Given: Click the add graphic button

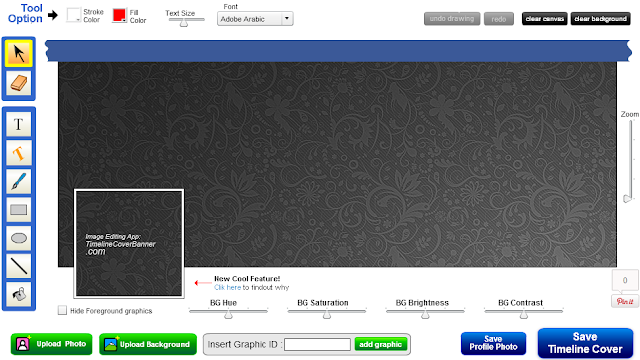Looking at the screenshot, I should [x=380, y=344].
